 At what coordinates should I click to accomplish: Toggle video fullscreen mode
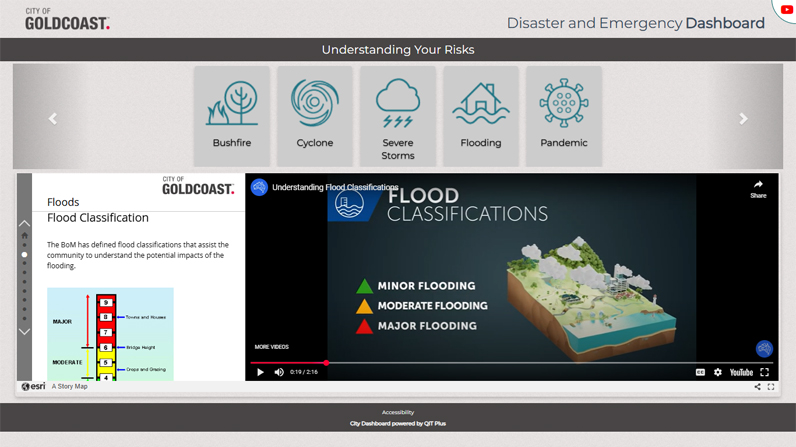[x=765, y=372]
